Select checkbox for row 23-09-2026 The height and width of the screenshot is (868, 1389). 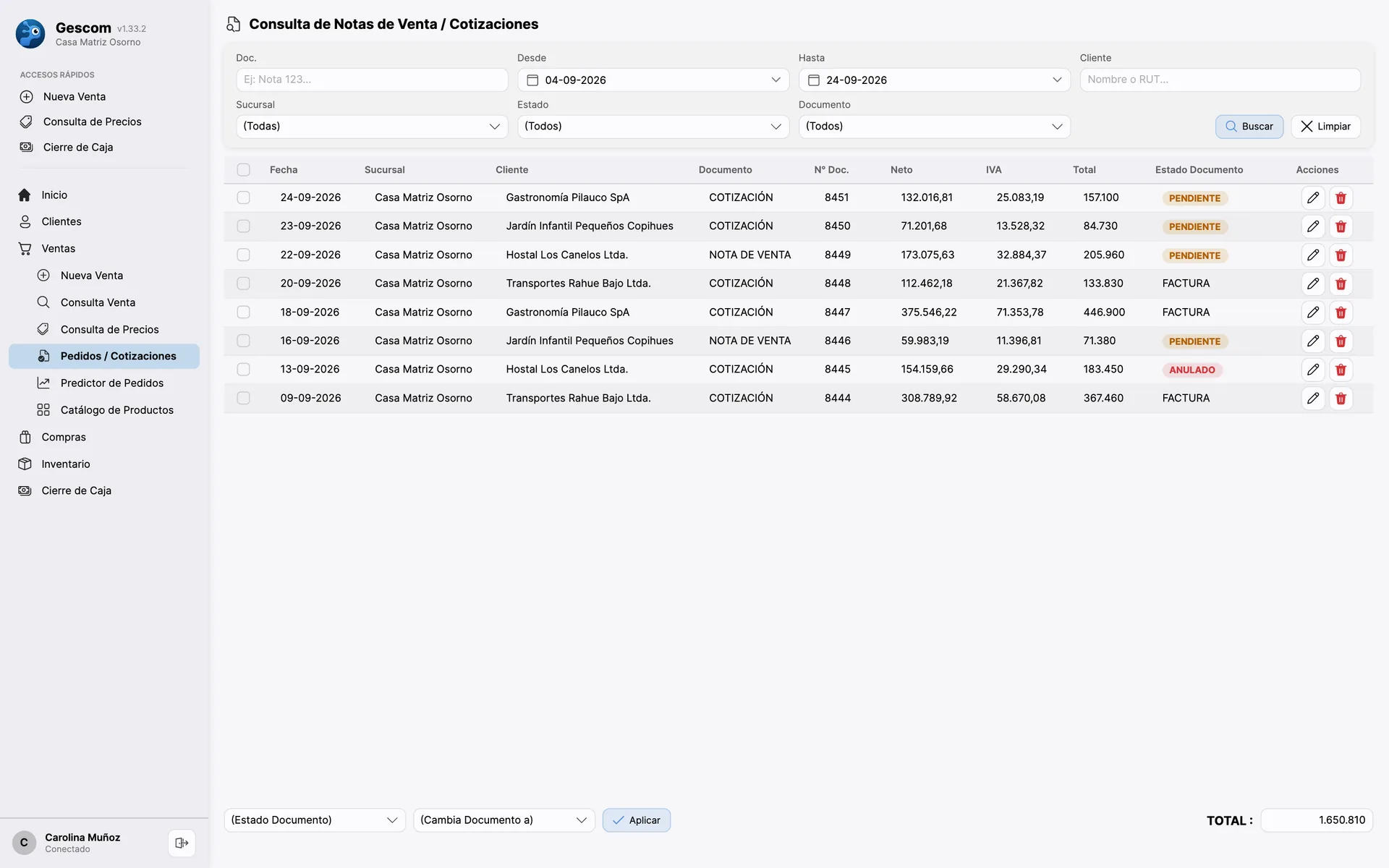243,226
